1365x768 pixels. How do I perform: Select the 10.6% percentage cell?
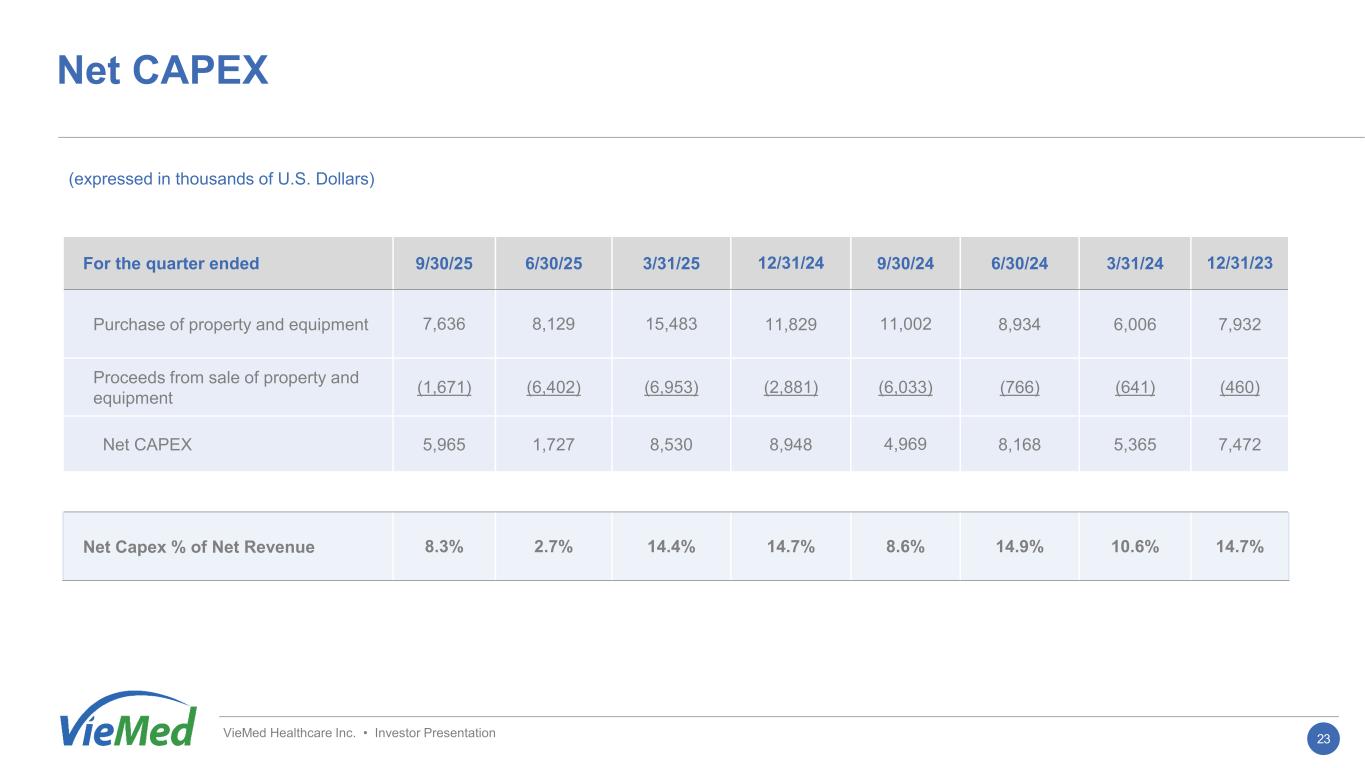point(1135,547)
